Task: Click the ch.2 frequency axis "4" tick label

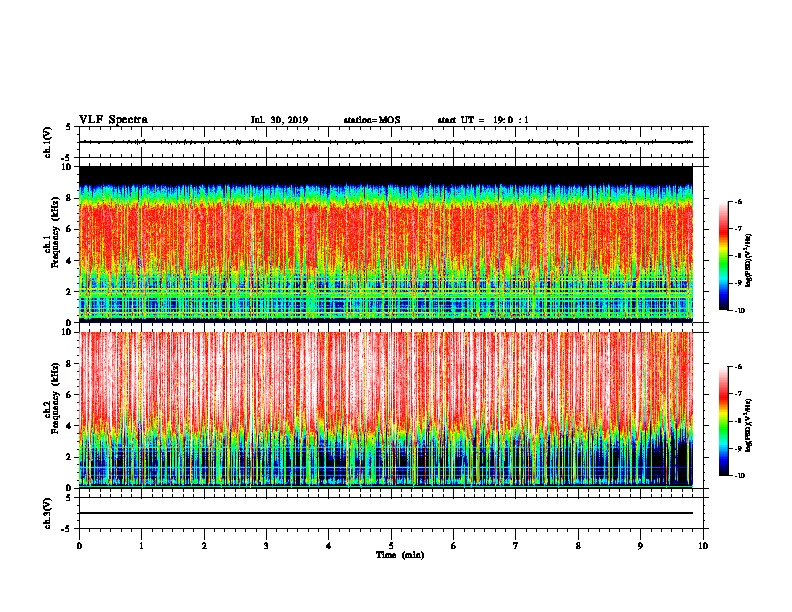Action: click(x=69, y=426)
